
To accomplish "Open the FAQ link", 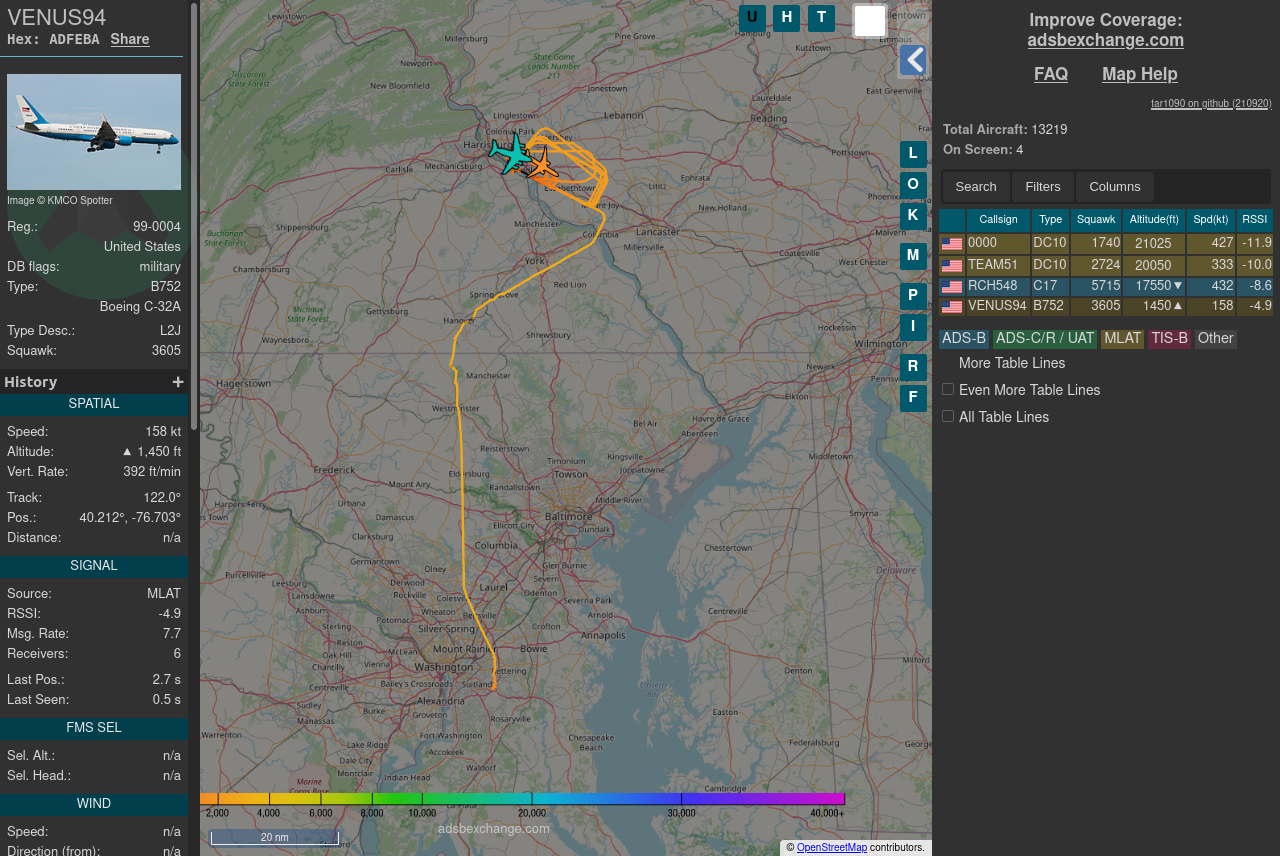I will point(1051,74).
